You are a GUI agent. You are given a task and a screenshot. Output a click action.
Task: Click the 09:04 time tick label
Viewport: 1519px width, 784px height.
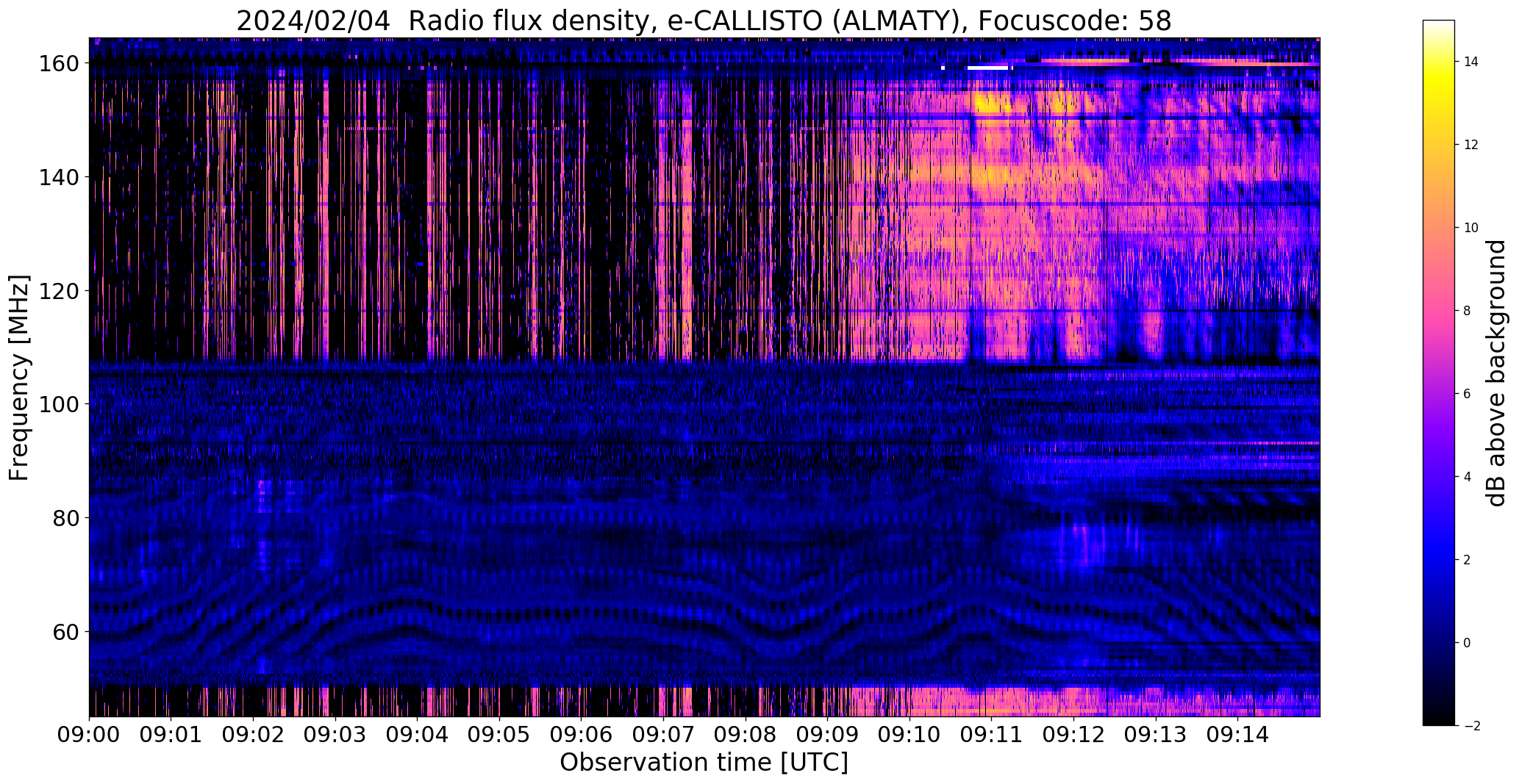(417, 734)
